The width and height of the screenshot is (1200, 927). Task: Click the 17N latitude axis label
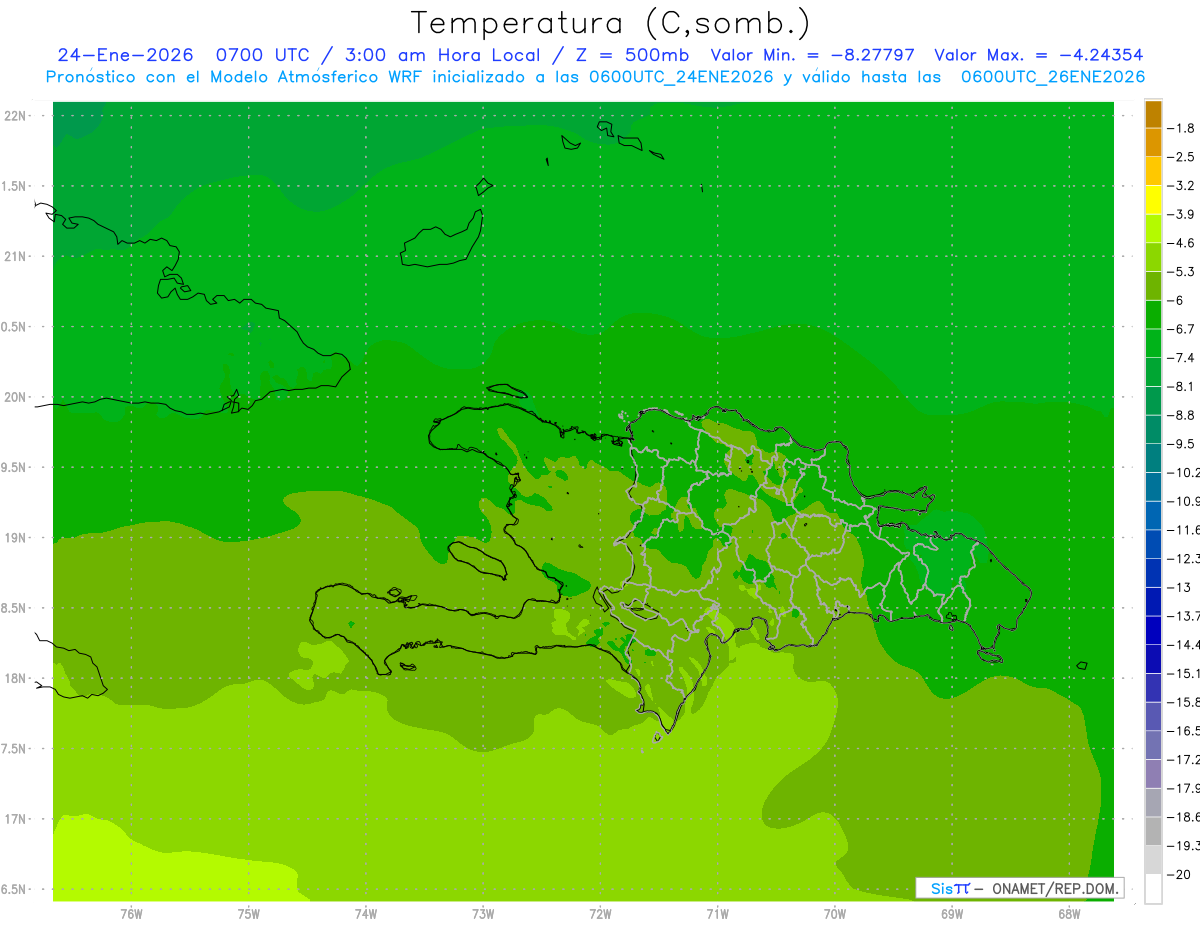(16, 819)
